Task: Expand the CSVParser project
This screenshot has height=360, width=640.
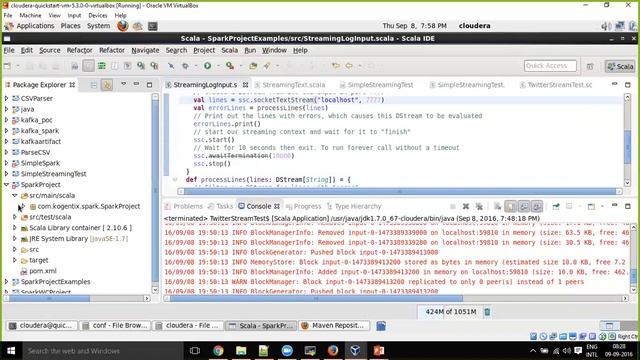Action: [6, 98]
